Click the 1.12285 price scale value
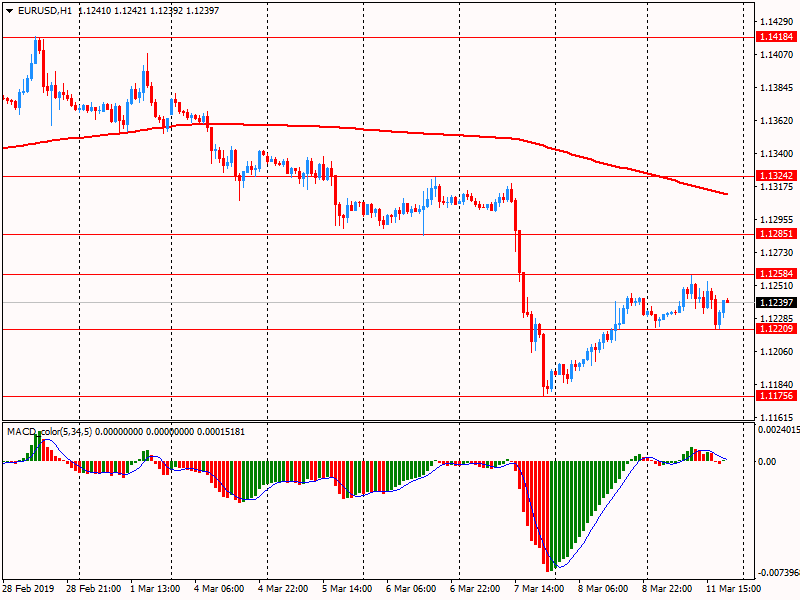This screenshot has width=800, height=600. point(777,318)
